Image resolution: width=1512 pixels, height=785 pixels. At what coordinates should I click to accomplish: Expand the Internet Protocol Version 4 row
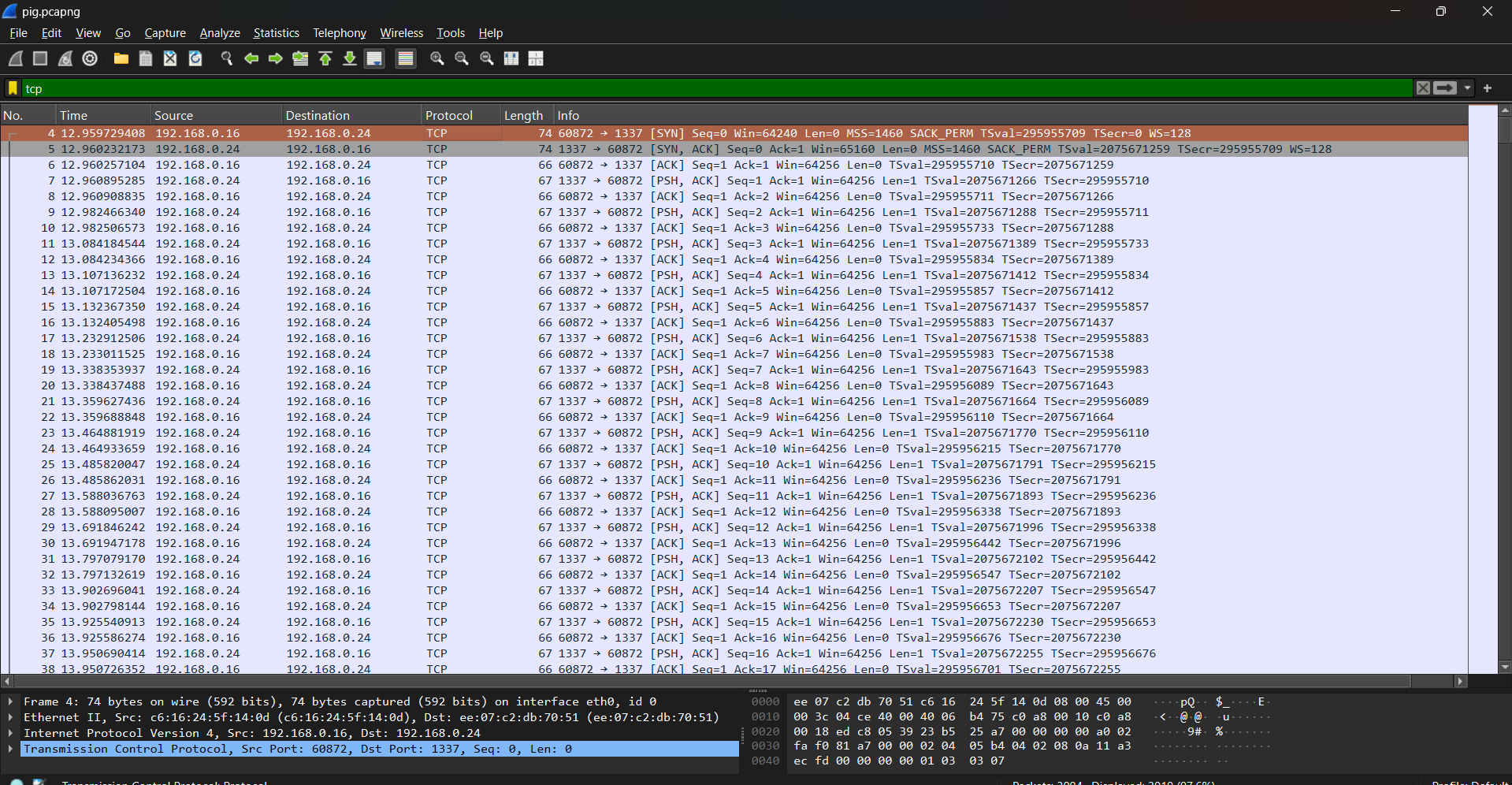click(x=10, y=733)
